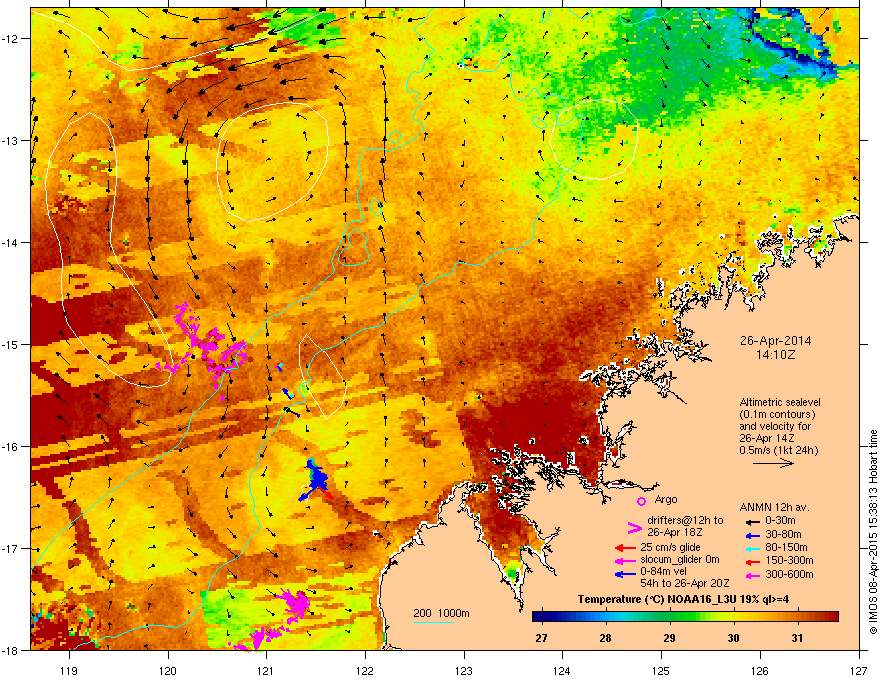This screenshot has height=680, width=880.
Task: Click the magenta arrow beside 'slocum_glider 0m'
Action: 625,560
